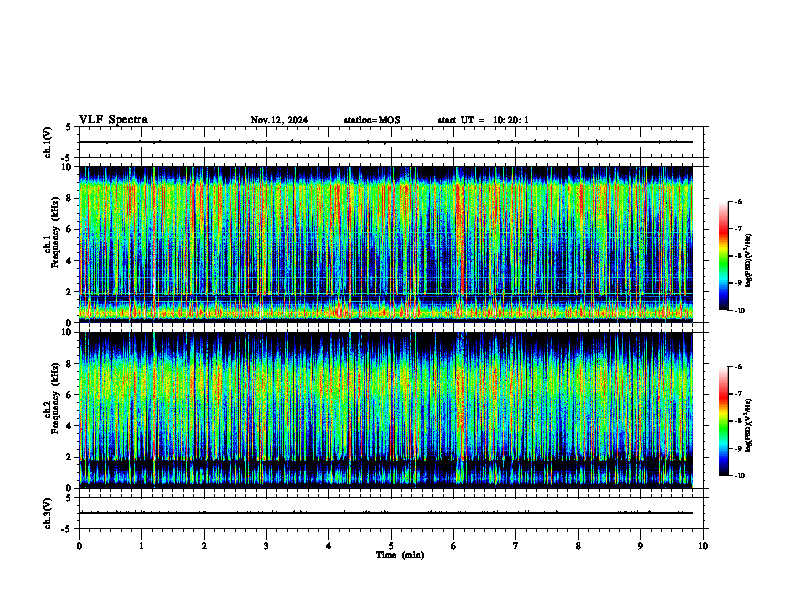The width and height of the screenshot is (792, 612).
Task: Click the time-axis tick label "9"
Action: [x=640, y=546]
